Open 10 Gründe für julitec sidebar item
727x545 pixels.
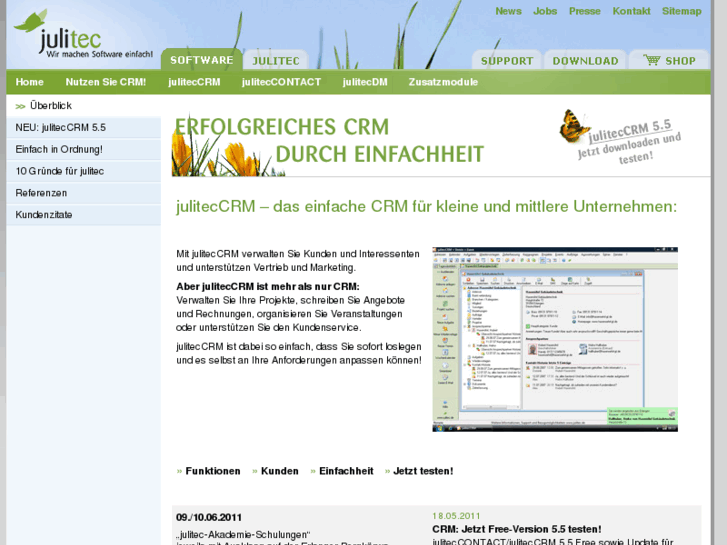[83, 171]
